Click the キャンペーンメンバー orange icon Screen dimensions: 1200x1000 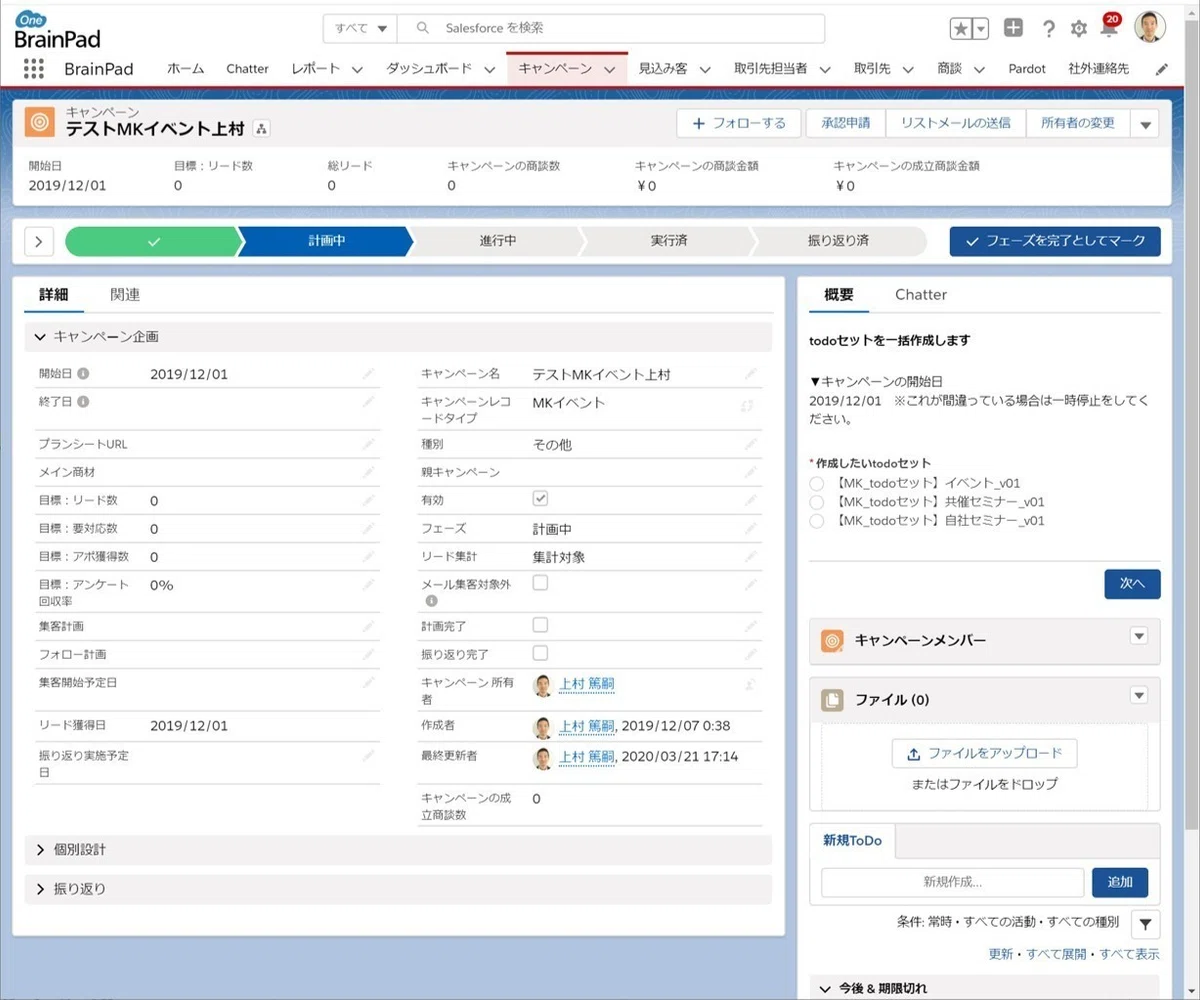tap(832, 641)
